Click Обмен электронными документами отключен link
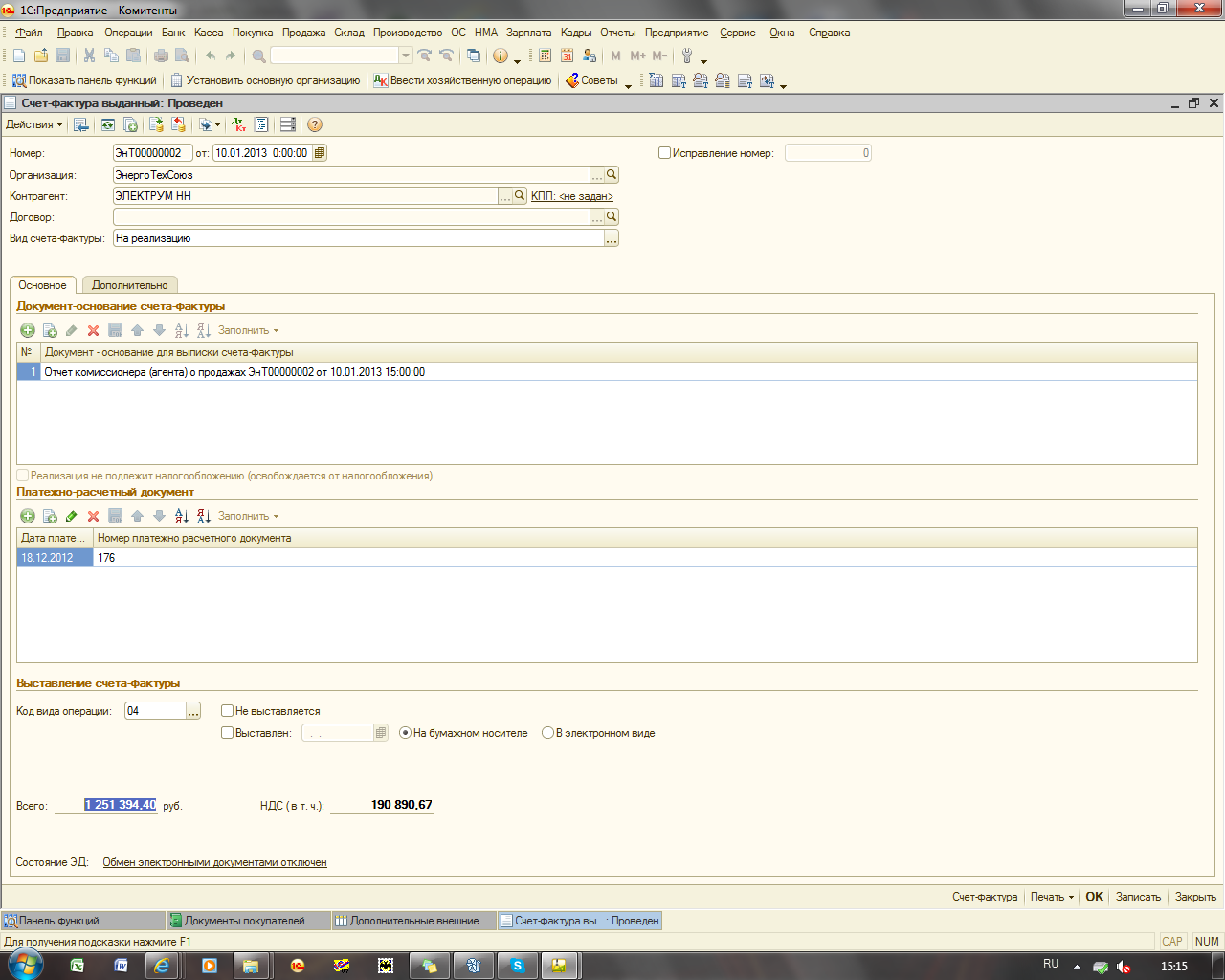 tap(214, 862)
